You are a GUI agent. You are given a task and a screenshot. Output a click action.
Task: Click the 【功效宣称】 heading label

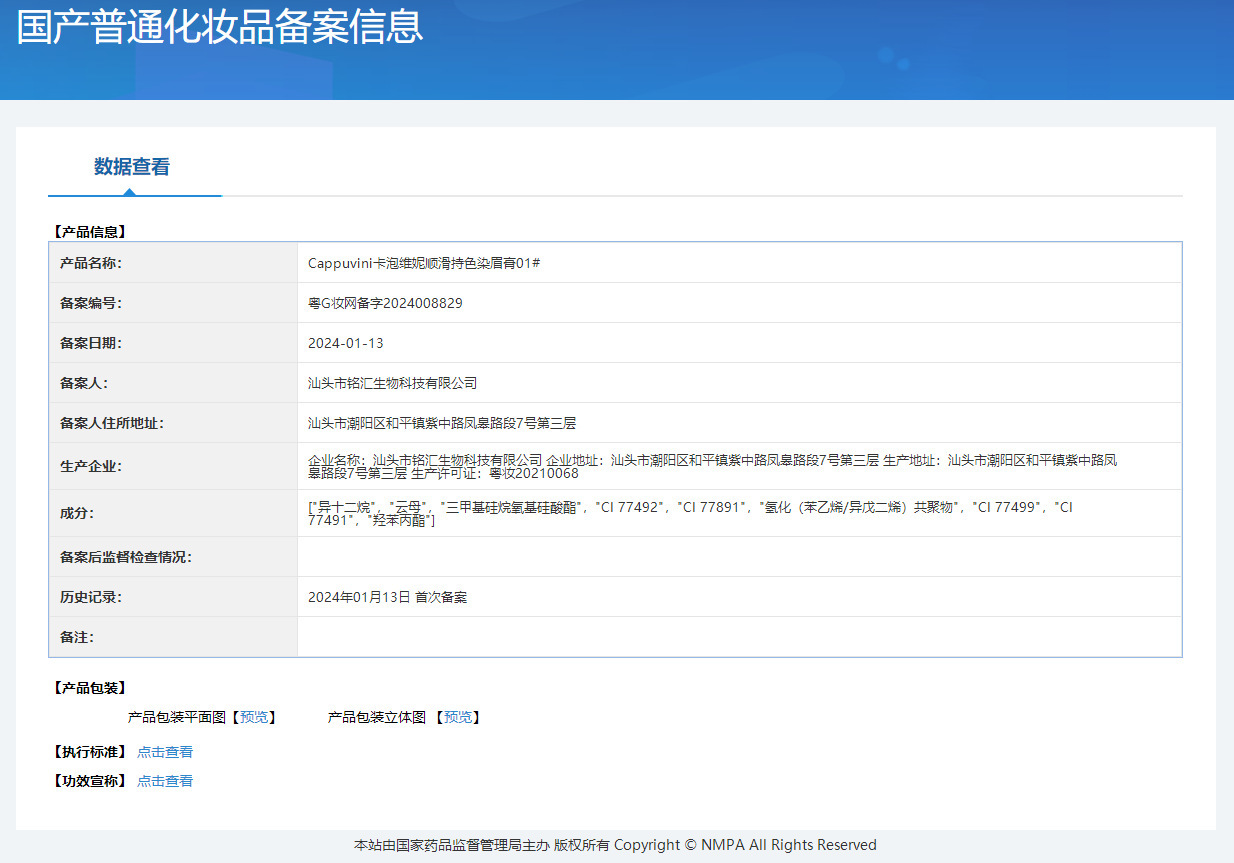(x=88, y=781)
